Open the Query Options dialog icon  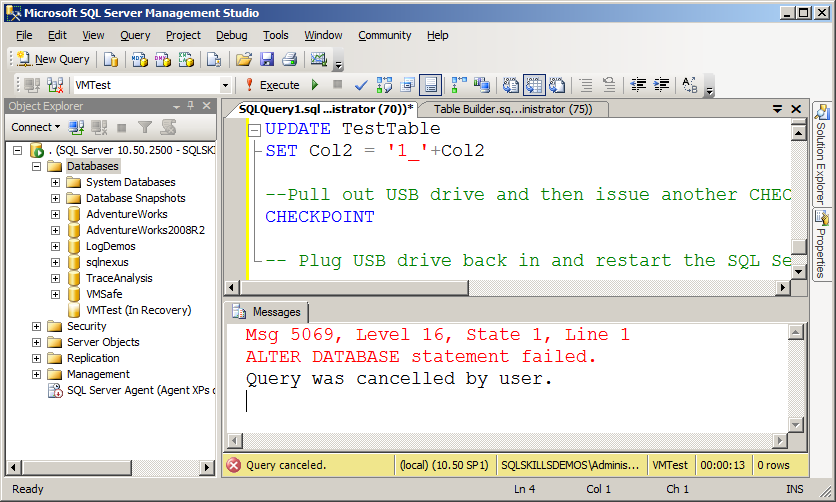click(408, 85)
